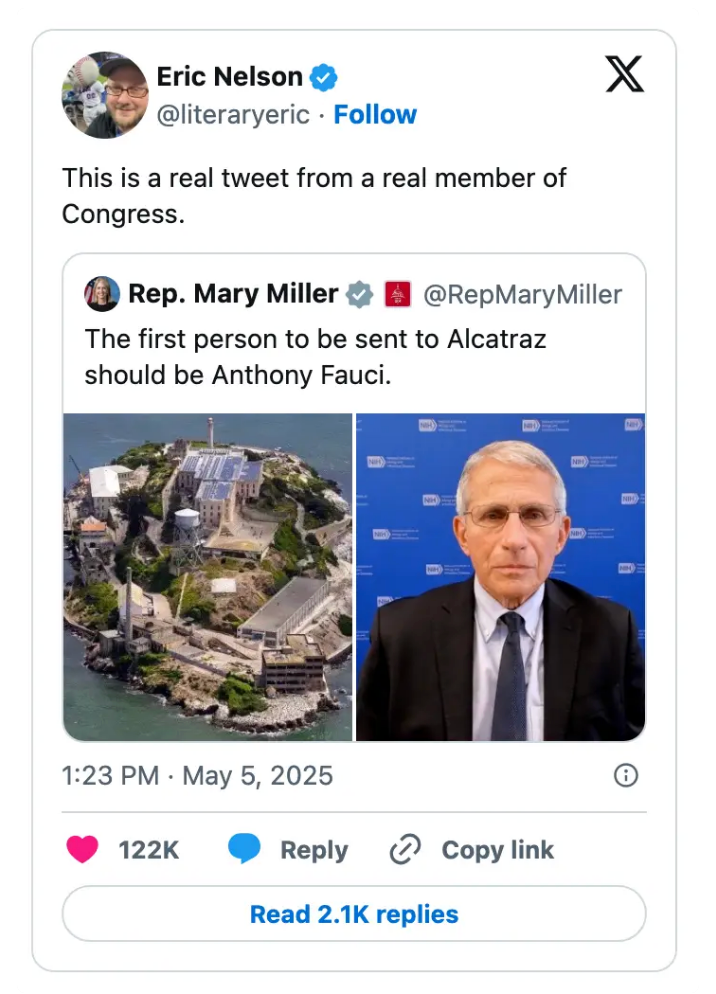The image size is (716, 994).
Task: Click the info circle icon near the timestamp
Action: click(x=627, y=775)
